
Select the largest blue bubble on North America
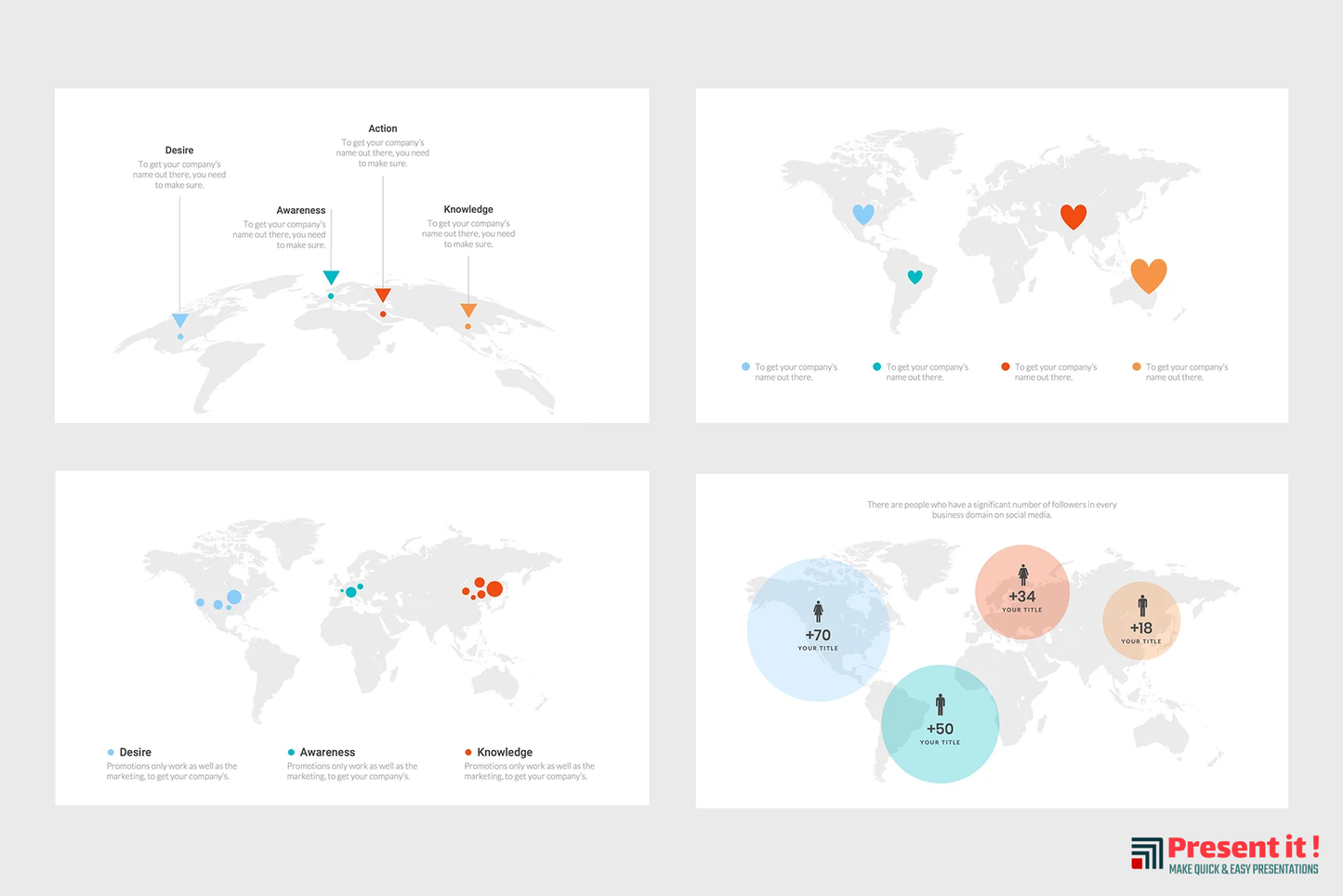tap(234, 597)
